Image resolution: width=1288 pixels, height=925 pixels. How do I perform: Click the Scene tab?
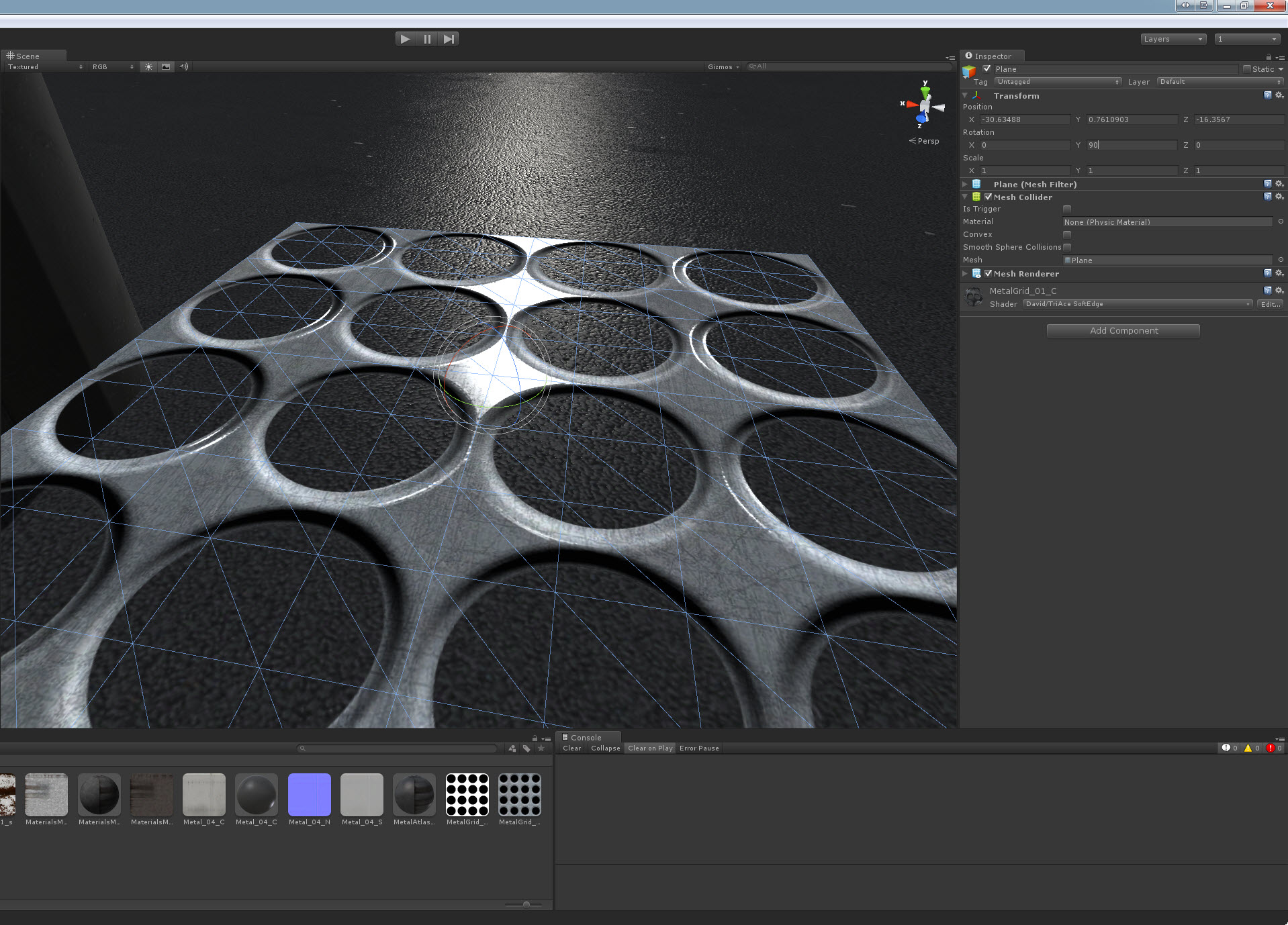(28, 56)
